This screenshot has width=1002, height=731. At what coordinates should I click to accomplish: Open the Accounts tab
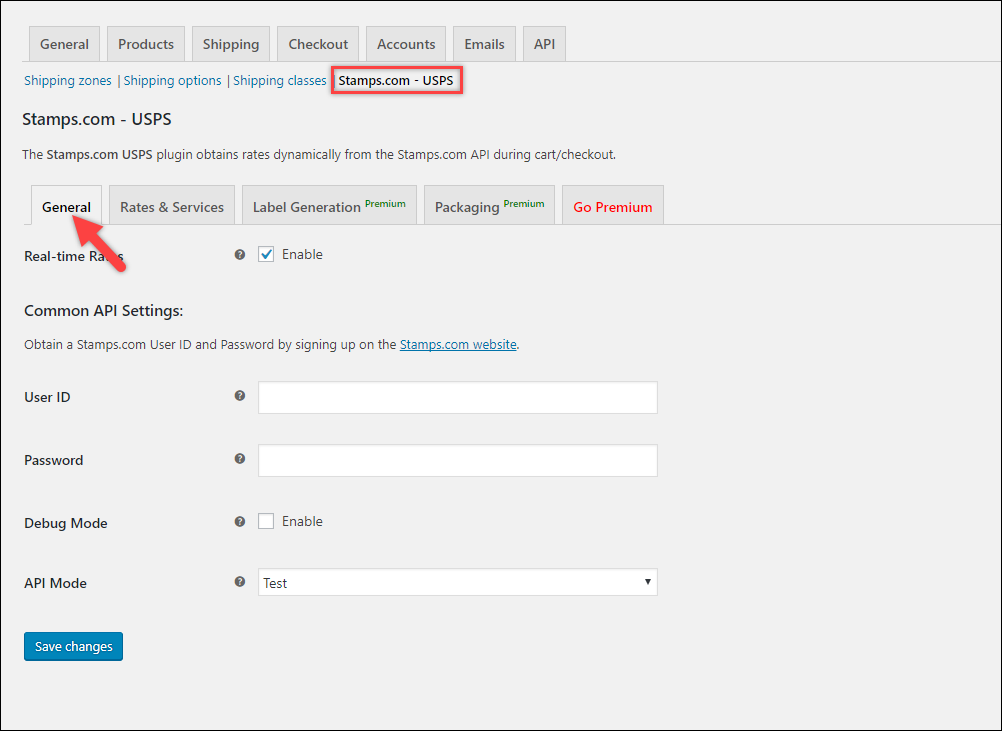tap(406, 44)
